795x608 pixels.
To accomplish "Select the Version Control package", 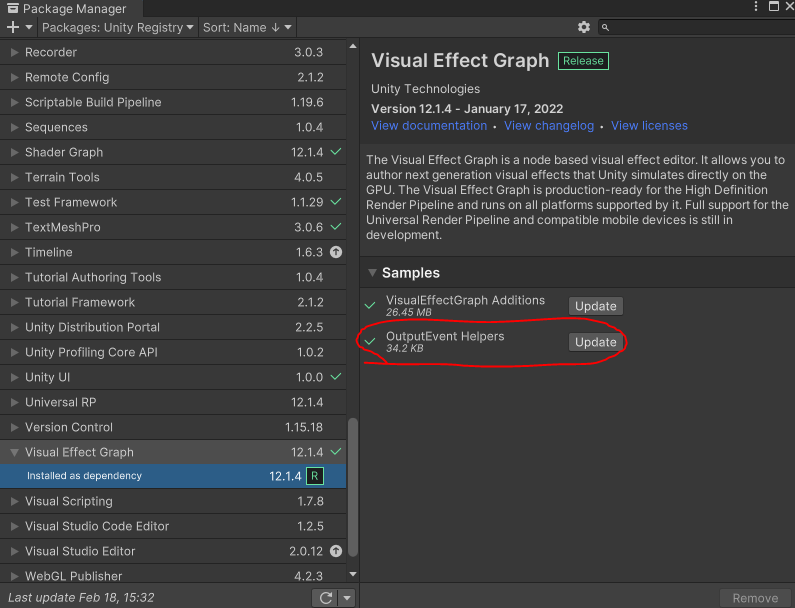I will tap(173, 427).
